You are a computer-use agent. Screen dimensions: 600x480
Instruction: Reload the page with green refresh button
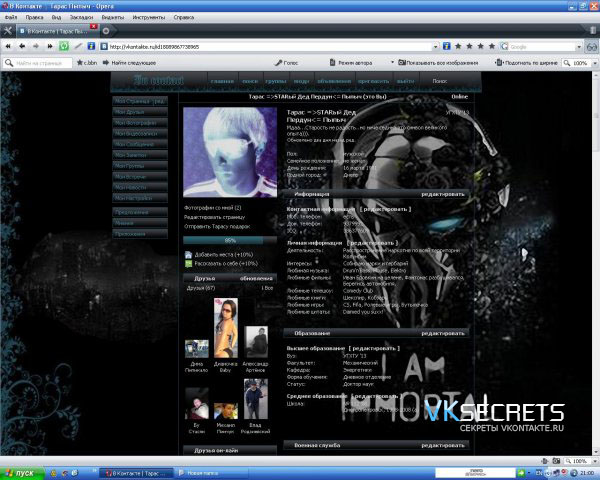pos(64,46)
